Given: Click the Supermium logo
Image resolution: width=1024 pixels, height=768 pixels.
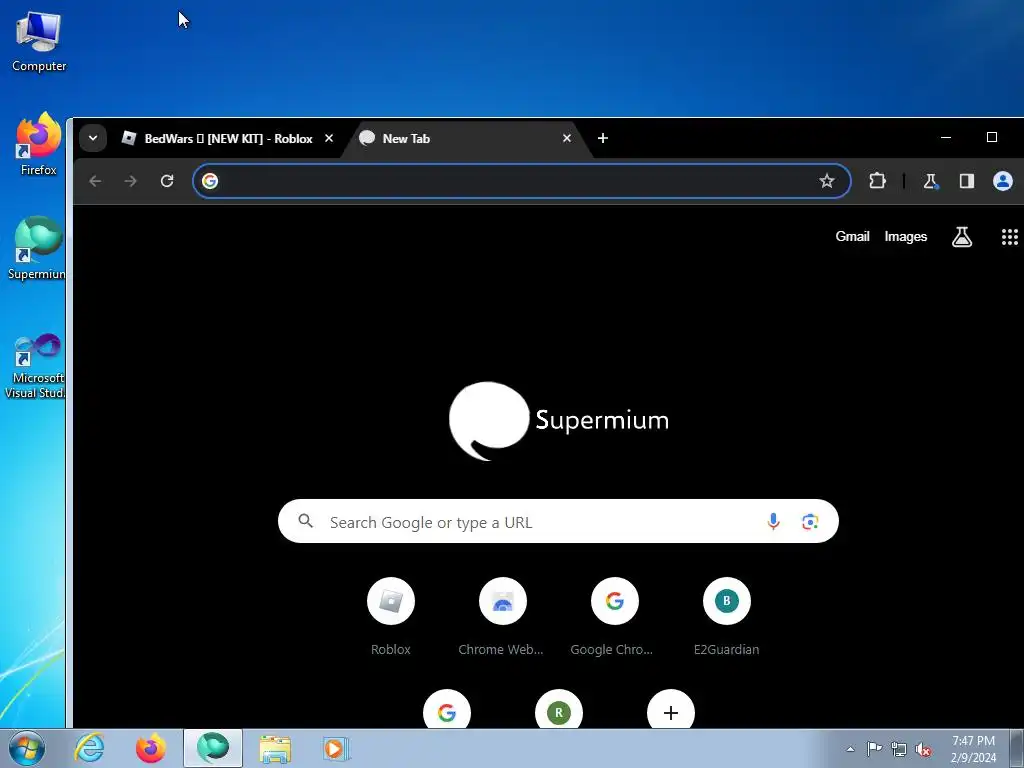Looking at the screenshot, I should click(x=558, y=421).
